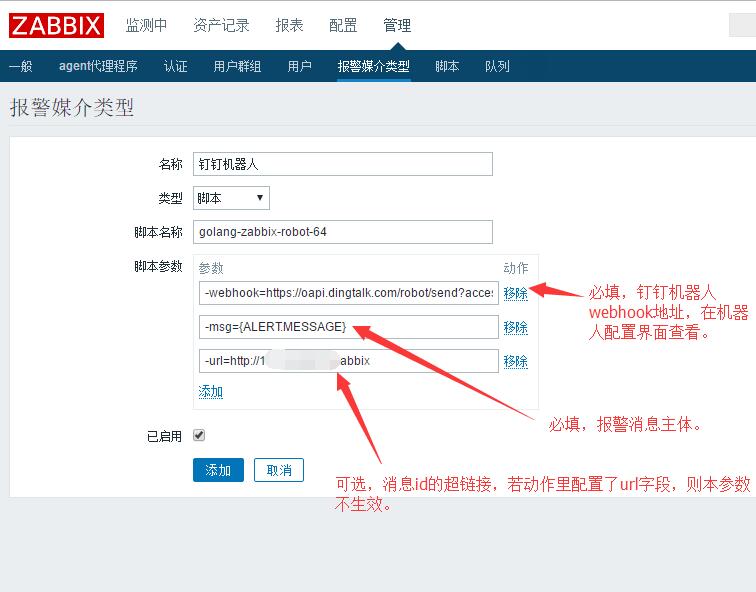Screen dimensions: 756x592
Task: Go to the agent代理程序 submenu tab
Action: coord(98,66)
